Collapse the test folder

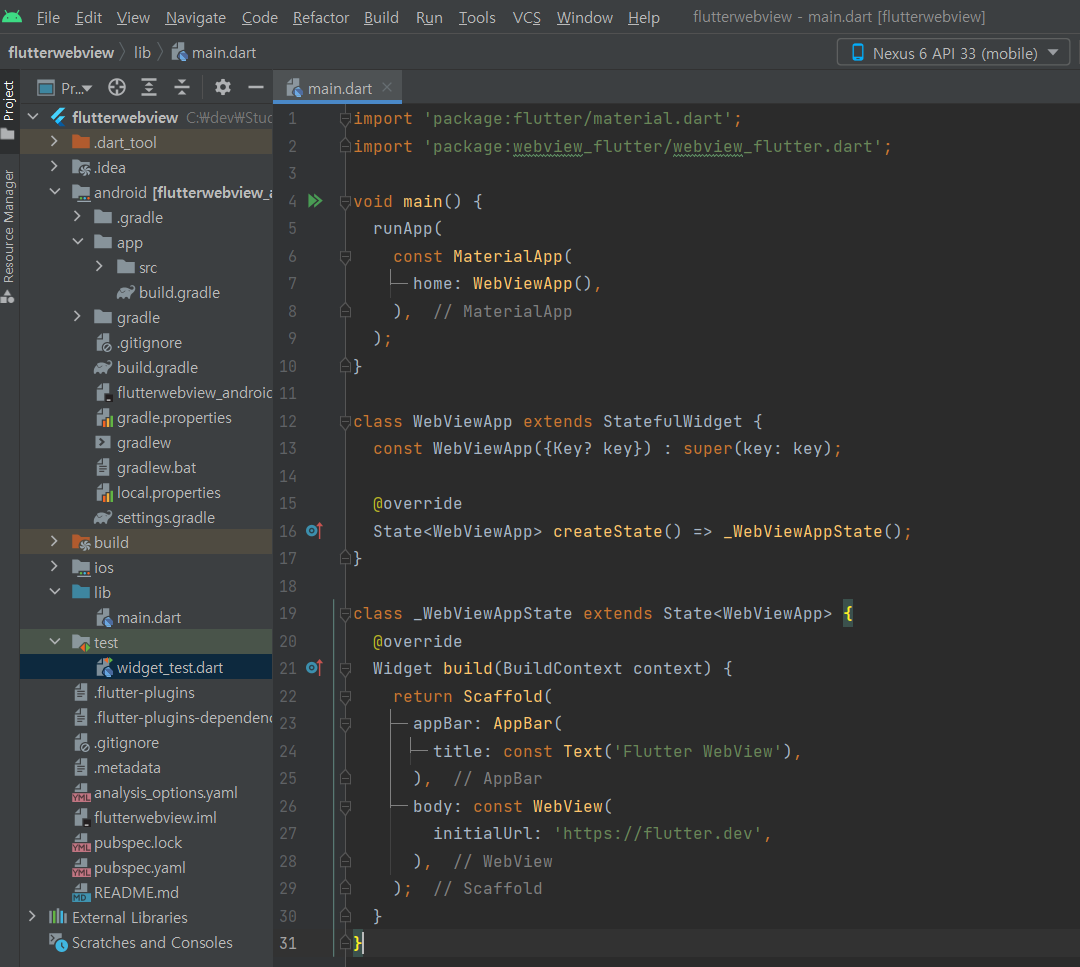point(54,642)
